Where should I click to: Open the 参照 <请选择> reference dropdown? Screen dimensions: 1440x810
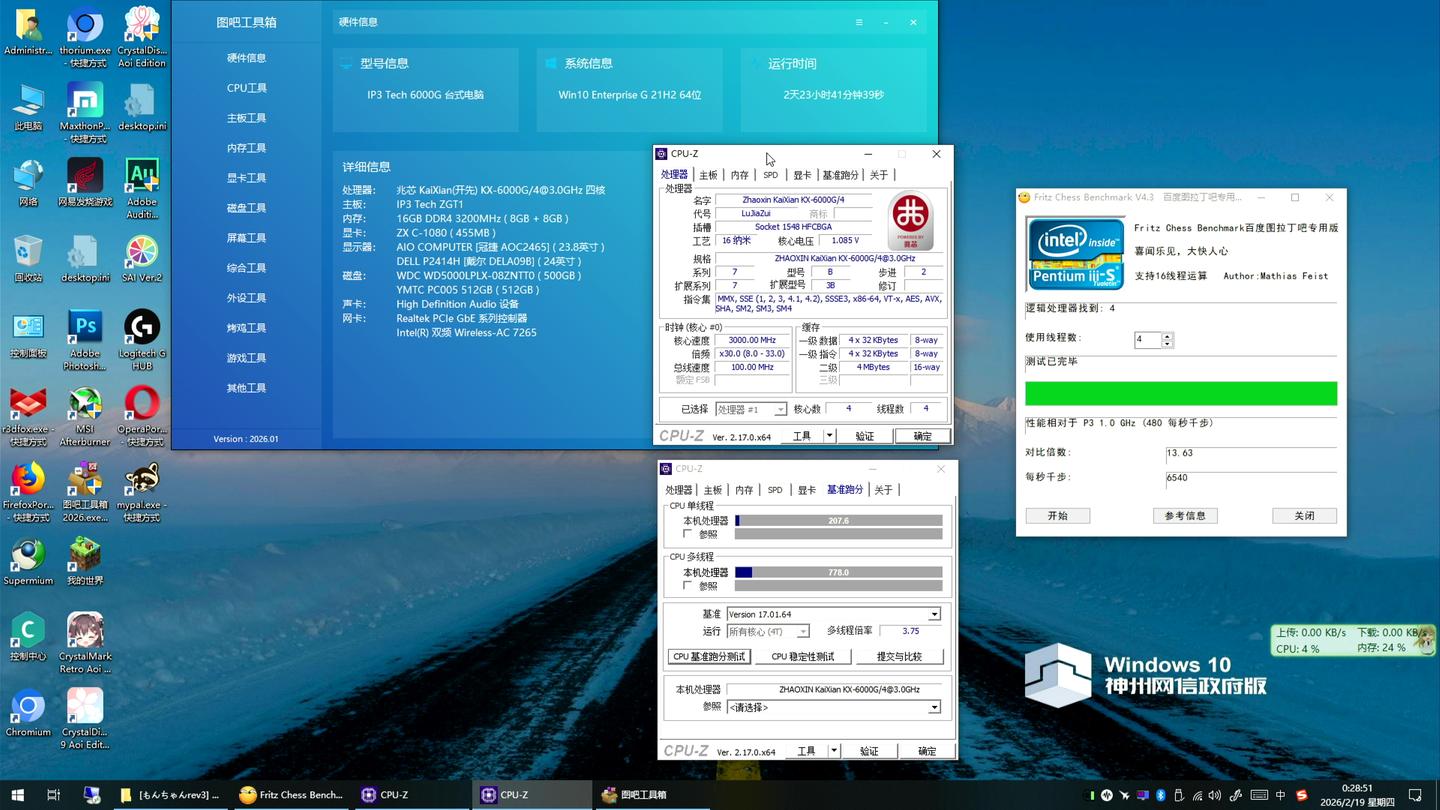pyautogui.click(x=833, y=707)
